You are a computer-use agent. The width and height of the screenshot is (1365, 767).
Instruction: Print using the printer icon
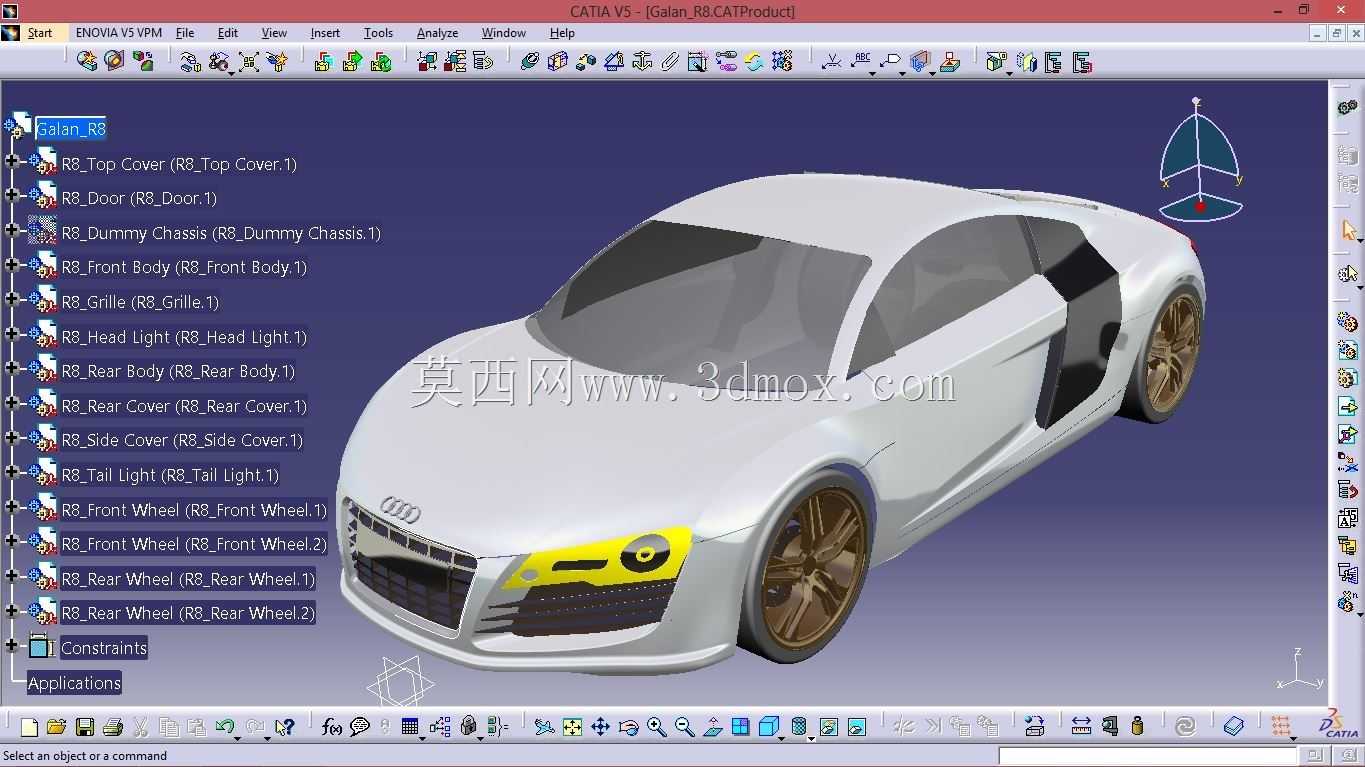pyautogui.click(x=113, y=727)
